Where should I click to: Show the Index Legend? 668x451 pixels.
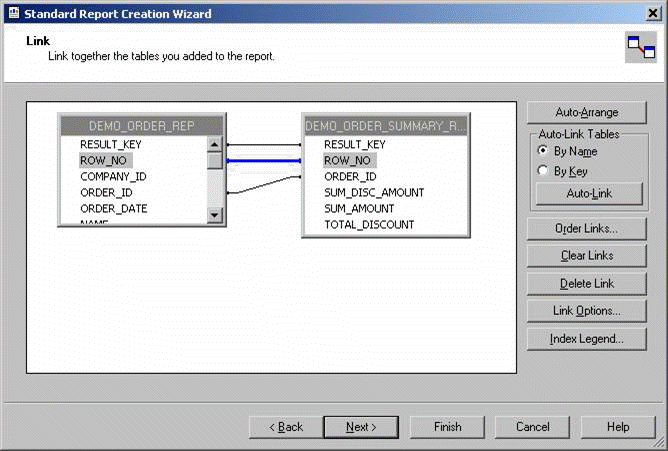click(x=586, y=339)
